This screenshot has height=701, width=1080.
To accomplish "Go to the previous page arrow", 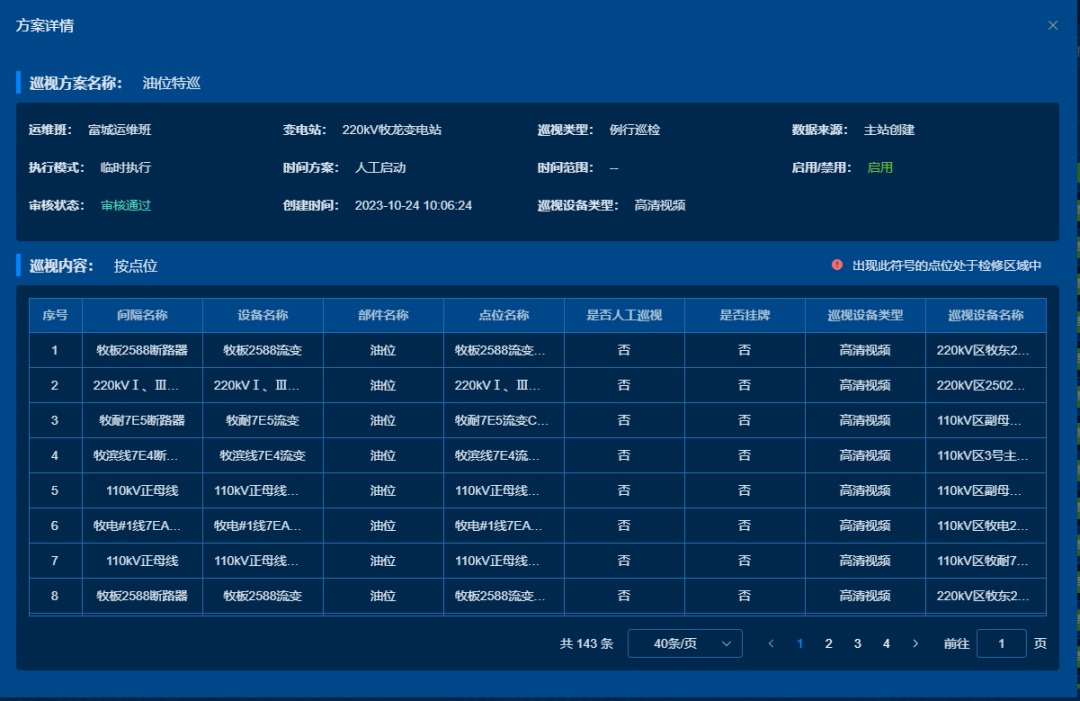I will pos(770,644).
